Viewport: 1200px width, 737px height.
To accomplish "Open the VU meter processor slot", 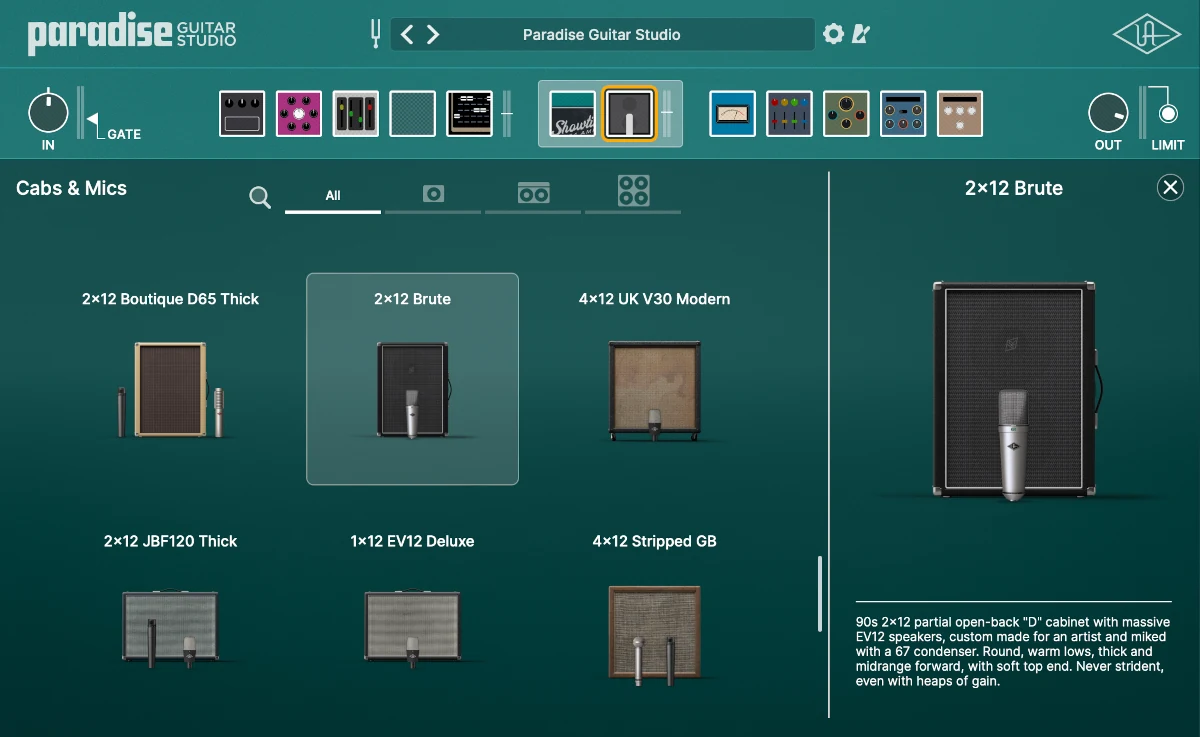I will [732, 113].
